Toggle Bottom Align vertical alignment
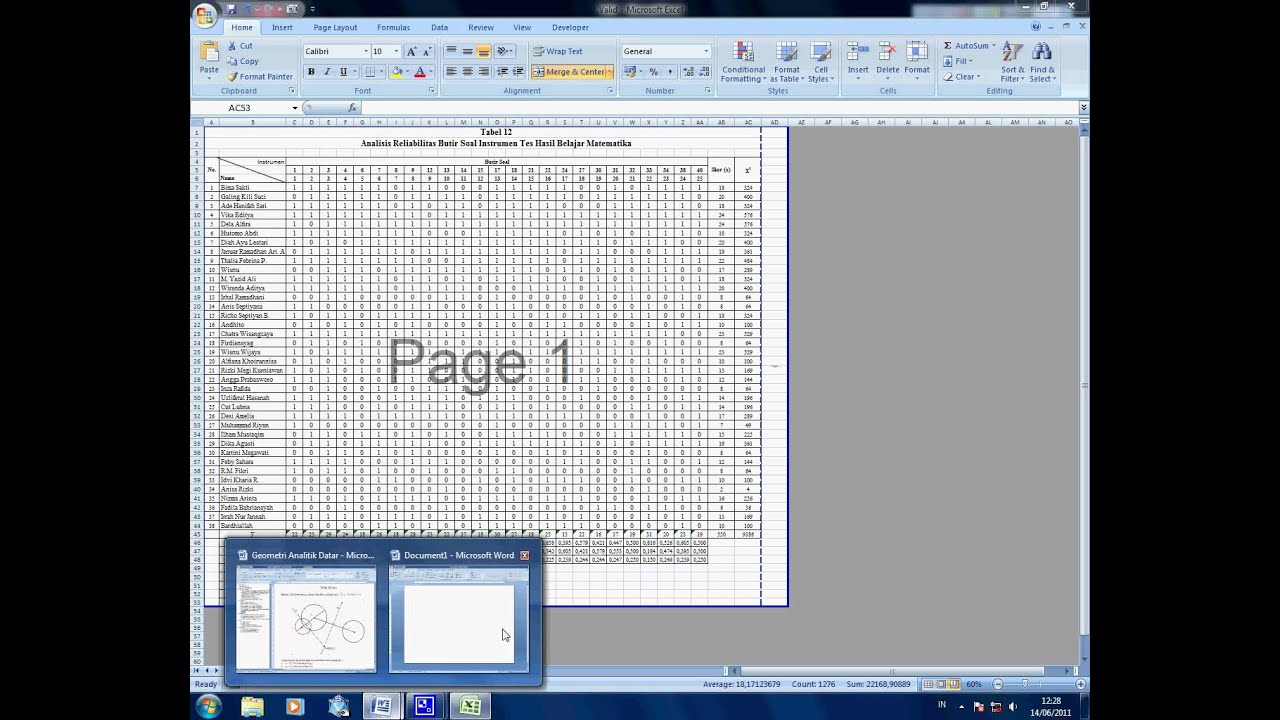1280x720 pixels. (483, 51)
